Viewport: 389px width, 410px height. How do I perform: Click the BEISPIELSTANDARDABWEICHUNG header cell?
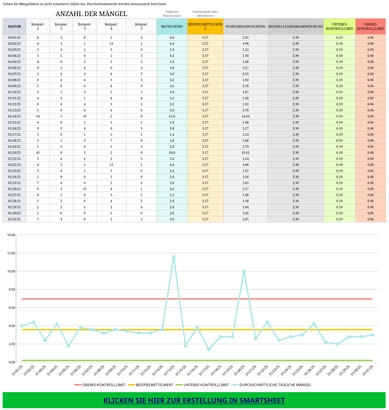click(x=296, y=26)
